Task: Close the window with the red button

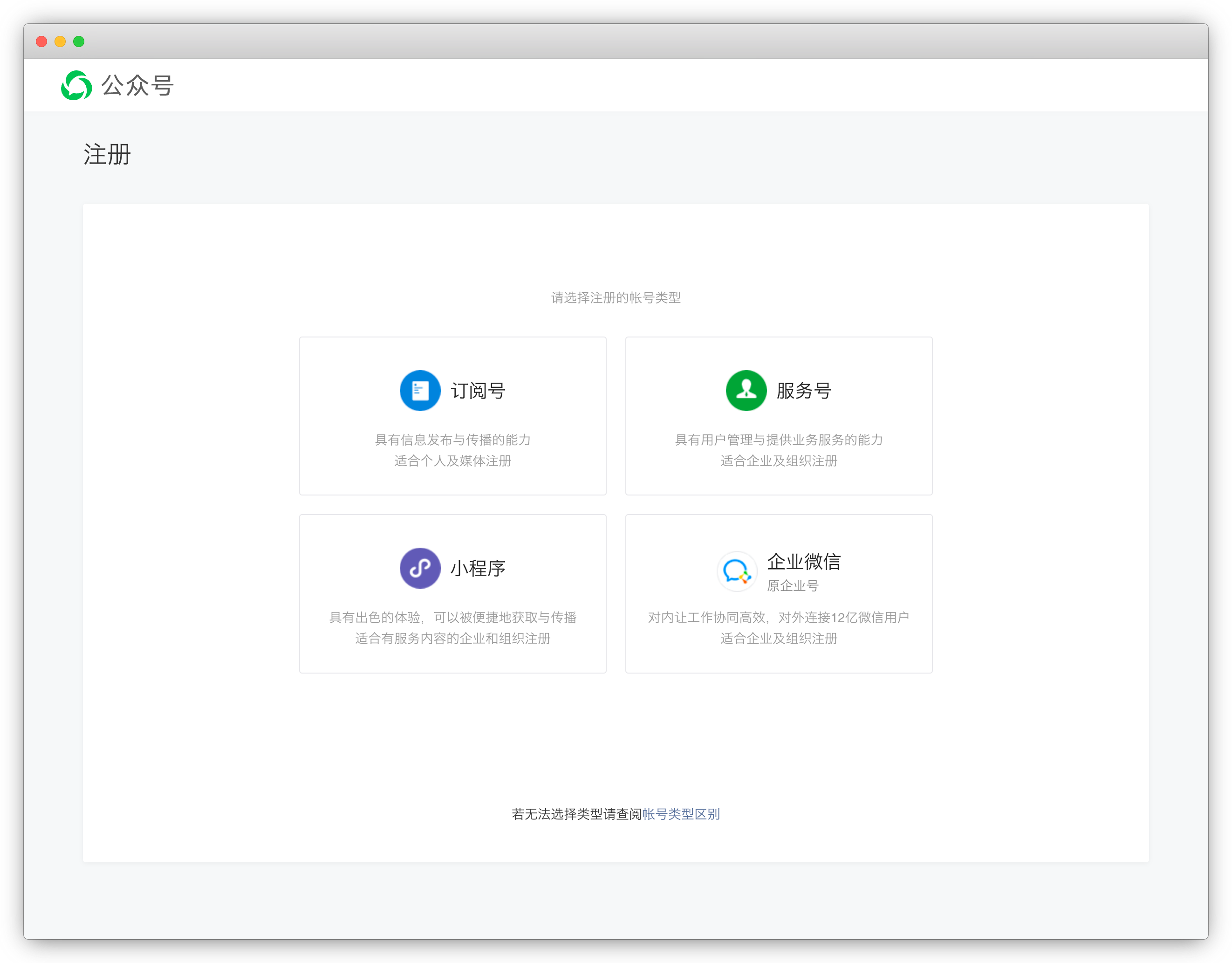Action: [x=41, y=41]
